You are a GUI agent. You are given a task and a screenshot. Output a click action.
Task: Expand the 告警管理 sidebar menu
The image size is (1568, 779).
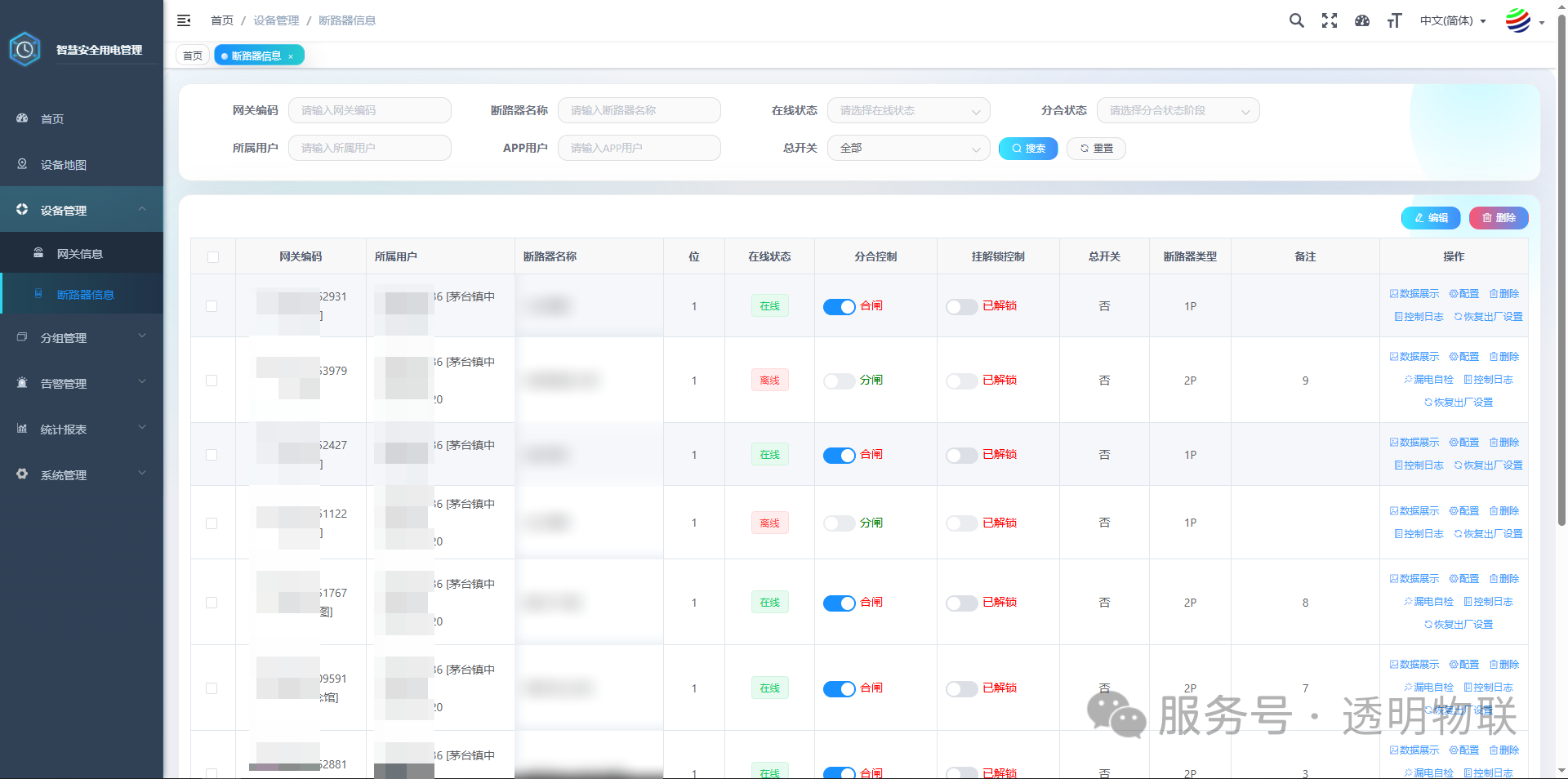[x=82, y=383]
